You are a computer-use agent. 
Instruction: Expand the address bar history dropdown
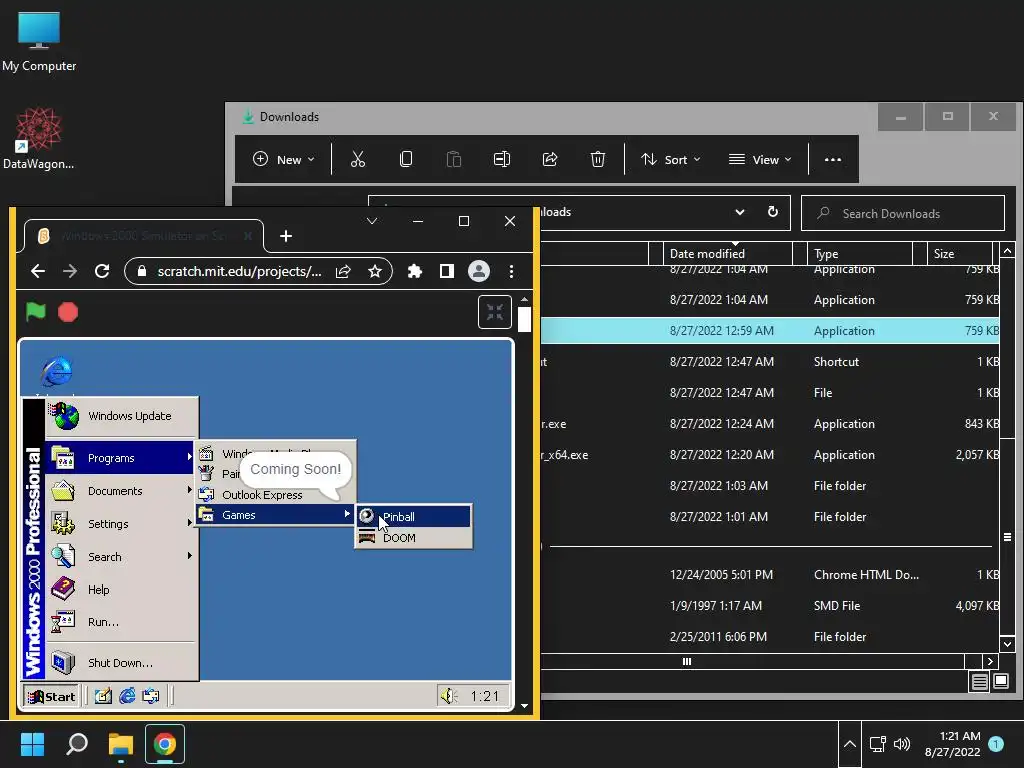739,212
